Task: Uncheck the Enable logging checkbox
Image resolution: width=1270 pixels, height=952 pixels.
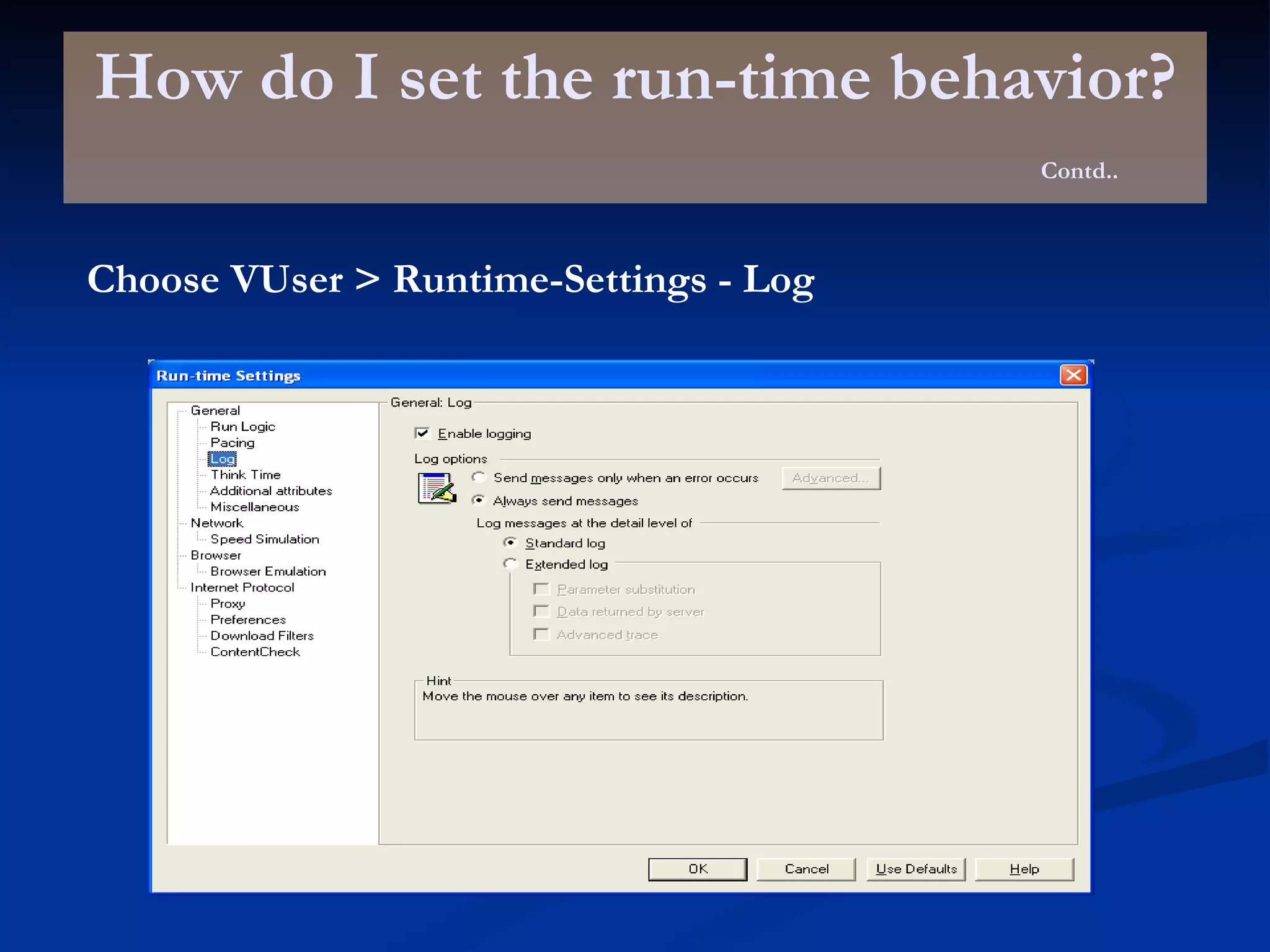Action: (422, 433)
